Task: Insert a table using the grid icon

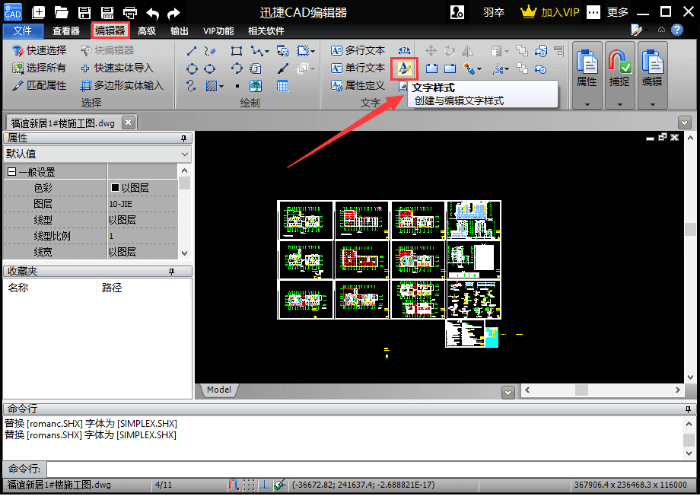Action: tap(283, 86)
